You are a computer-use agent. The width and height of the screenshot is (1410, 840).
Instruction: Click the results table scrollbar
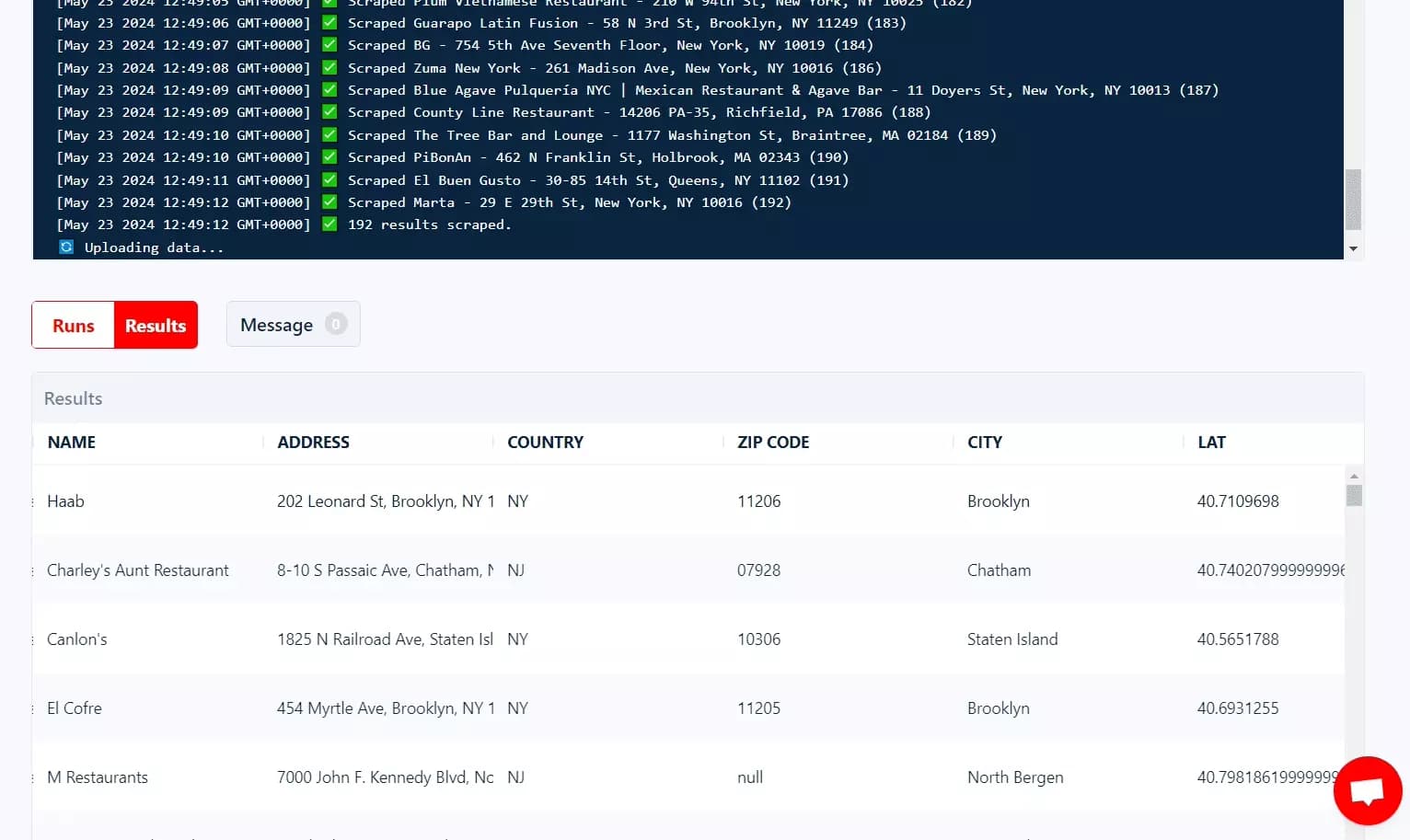(x=1354, y=496)
